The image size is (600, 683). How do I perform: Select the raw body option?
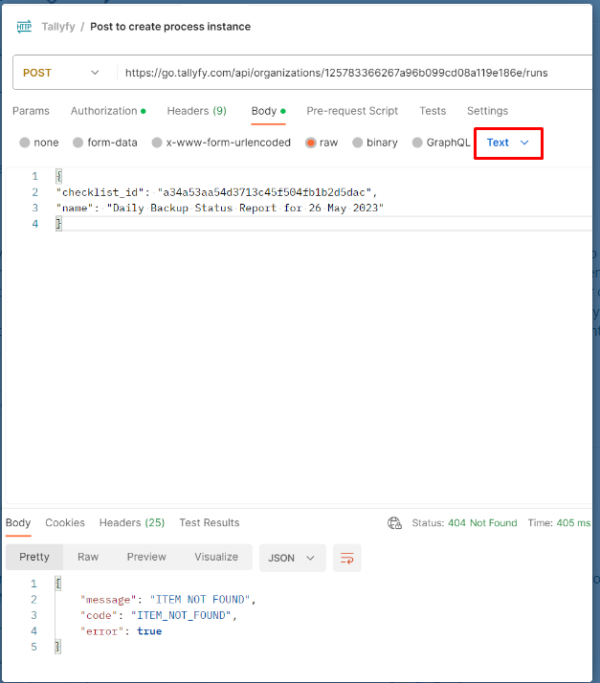[322, 142]
